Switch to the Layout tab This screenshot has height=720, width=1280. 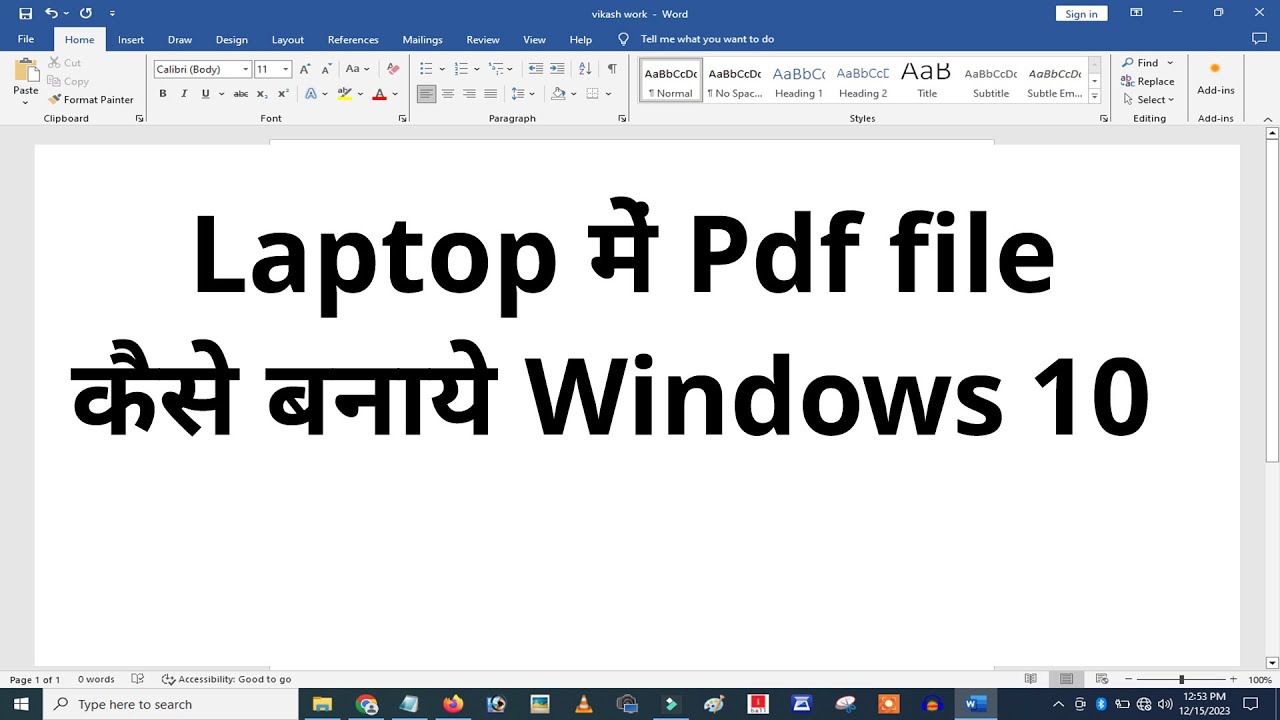tap(288, 40)
